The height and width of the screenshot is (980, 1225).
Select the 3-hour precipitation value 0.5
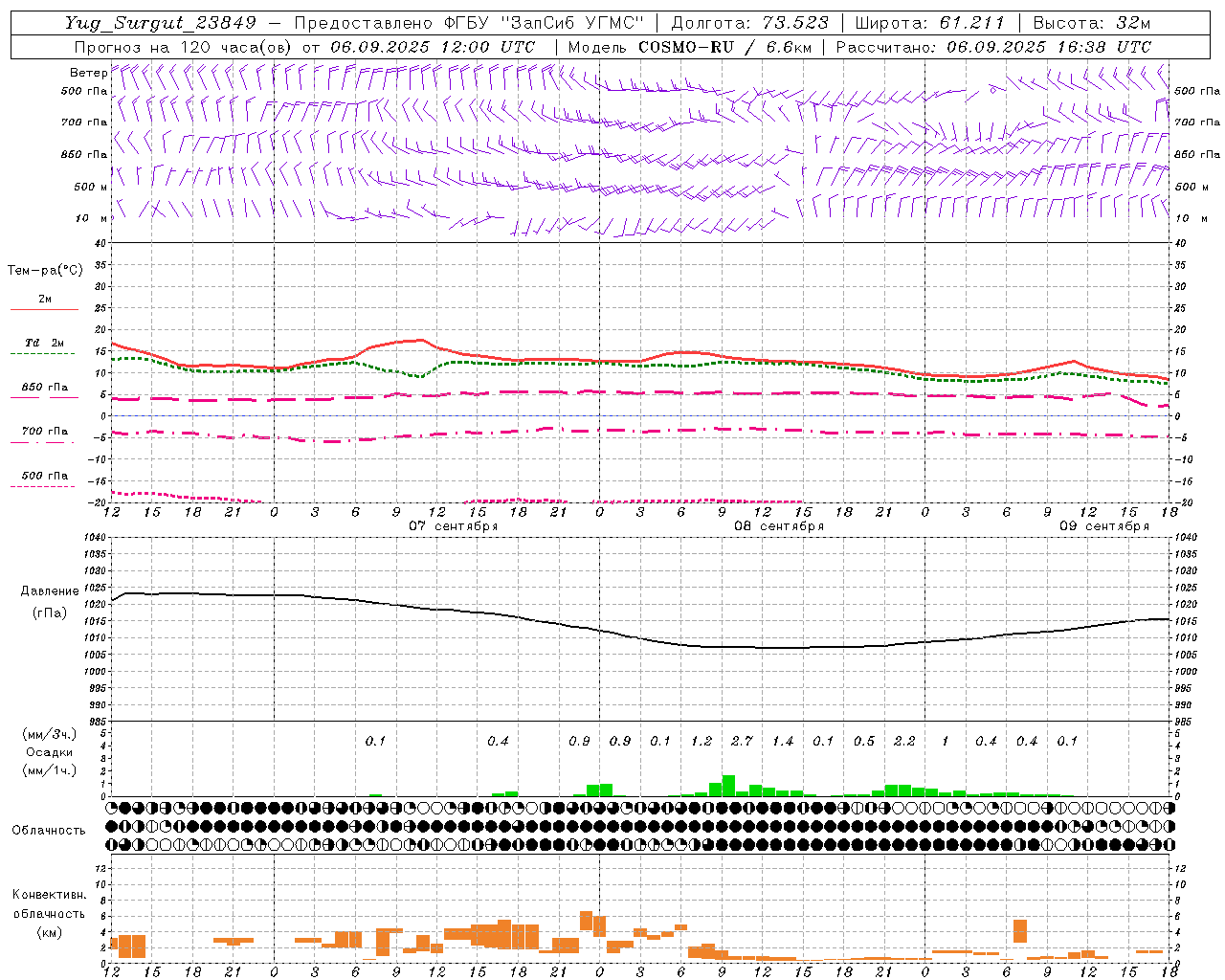click(x=864, y=742)
